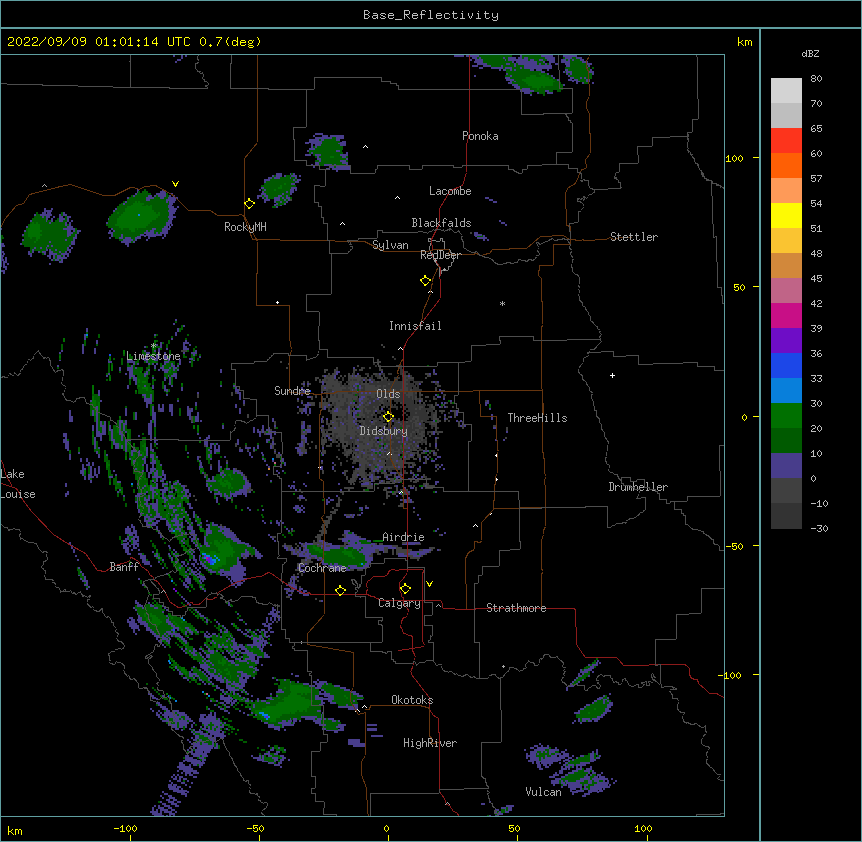This screenshot has width=862, height=842.
Task: Click the Limestone label
Action: [153, 356]
